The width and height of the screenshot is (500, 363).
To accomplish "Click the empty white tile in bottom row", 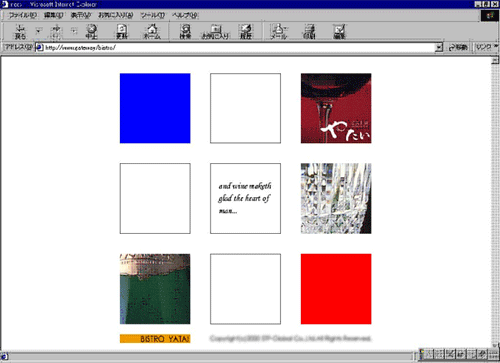I will pos(245,289).
